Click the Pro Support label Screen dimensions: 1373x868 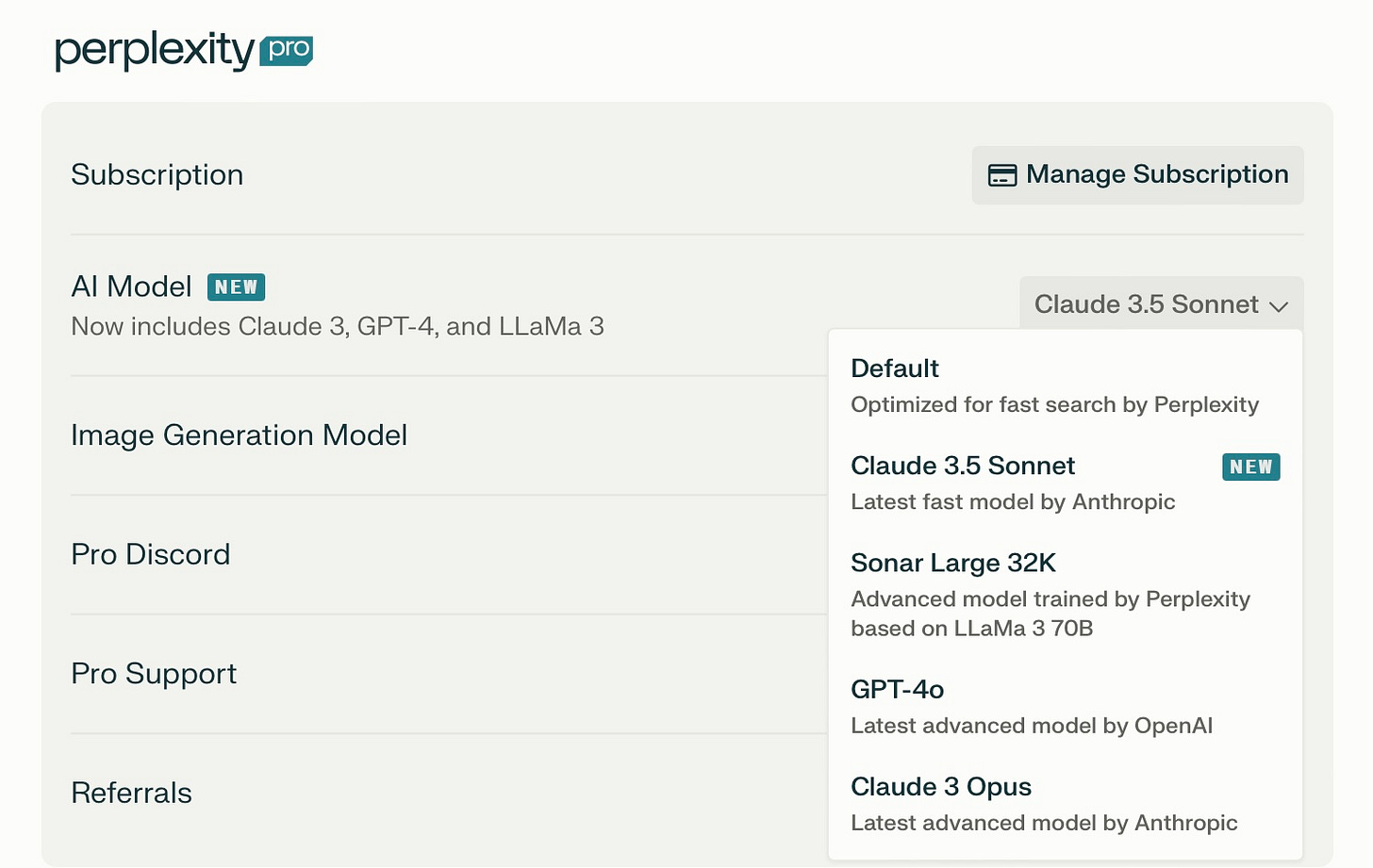point(154,674)
